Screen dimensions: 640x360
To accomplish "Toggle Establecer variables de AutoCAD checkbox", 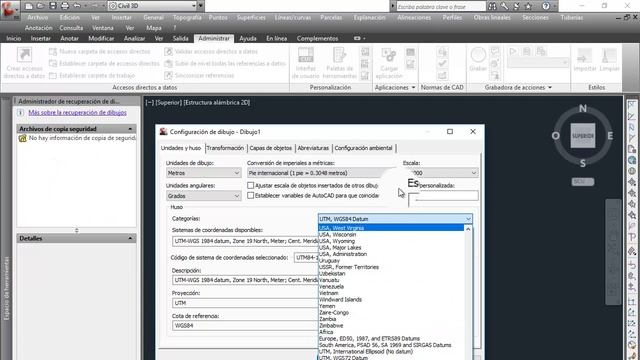I will [x=251, y=196].
